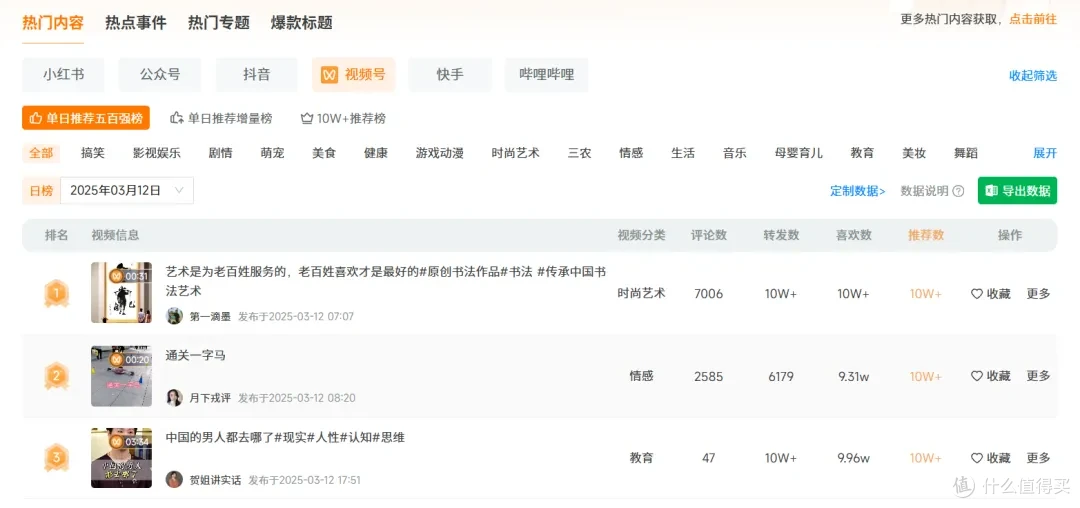Filter by 萌宠 category

tap(272, 153)
